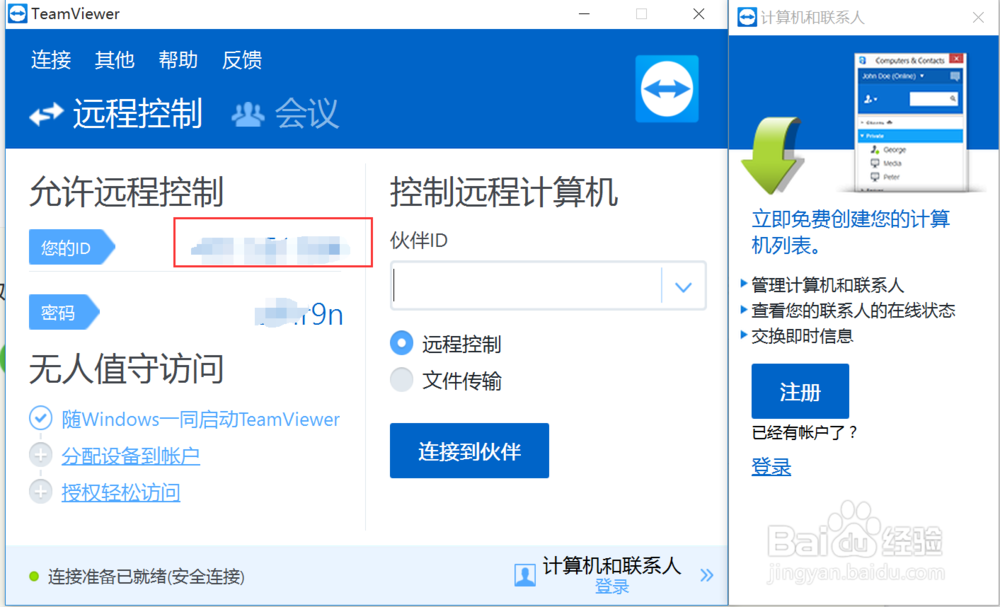Click plus icon beside 分配设备到帐户
Image resolution: width=1000 pixels, height=607 pixels.
[x=40, y=455]
